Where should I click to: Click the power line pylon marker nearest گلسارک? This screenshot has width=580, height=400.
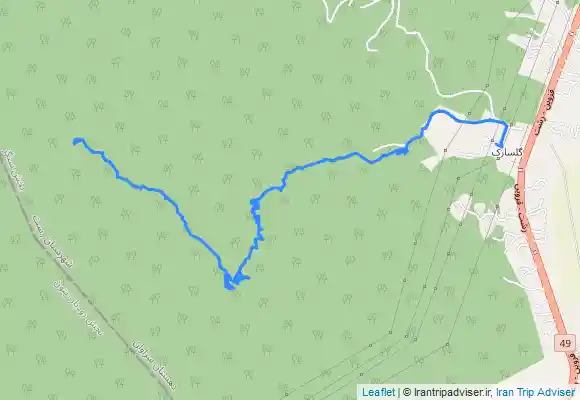click(493, 140)
